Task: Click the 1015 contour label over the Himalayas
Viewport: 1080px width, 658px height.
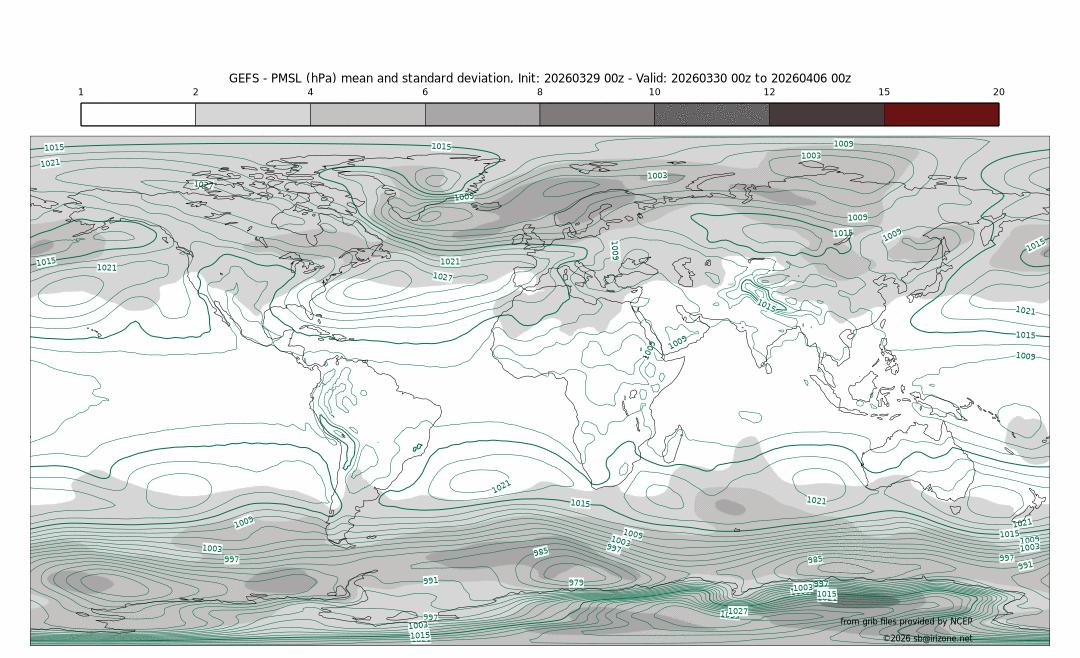Action: (x=766, y=305)
